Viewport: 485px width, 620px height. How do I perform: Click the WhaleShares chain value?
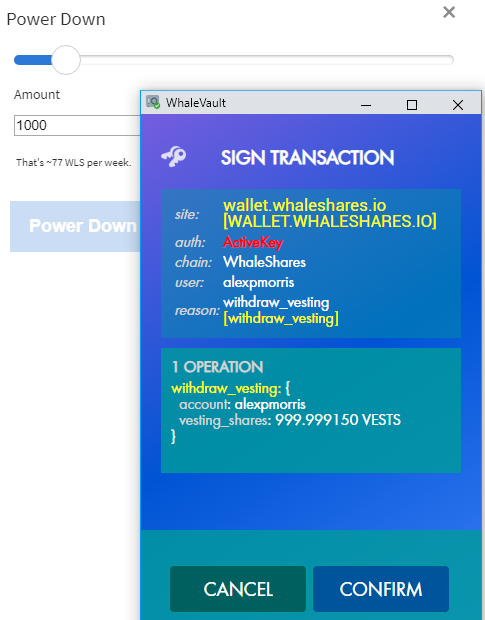(x=264, y=262)
